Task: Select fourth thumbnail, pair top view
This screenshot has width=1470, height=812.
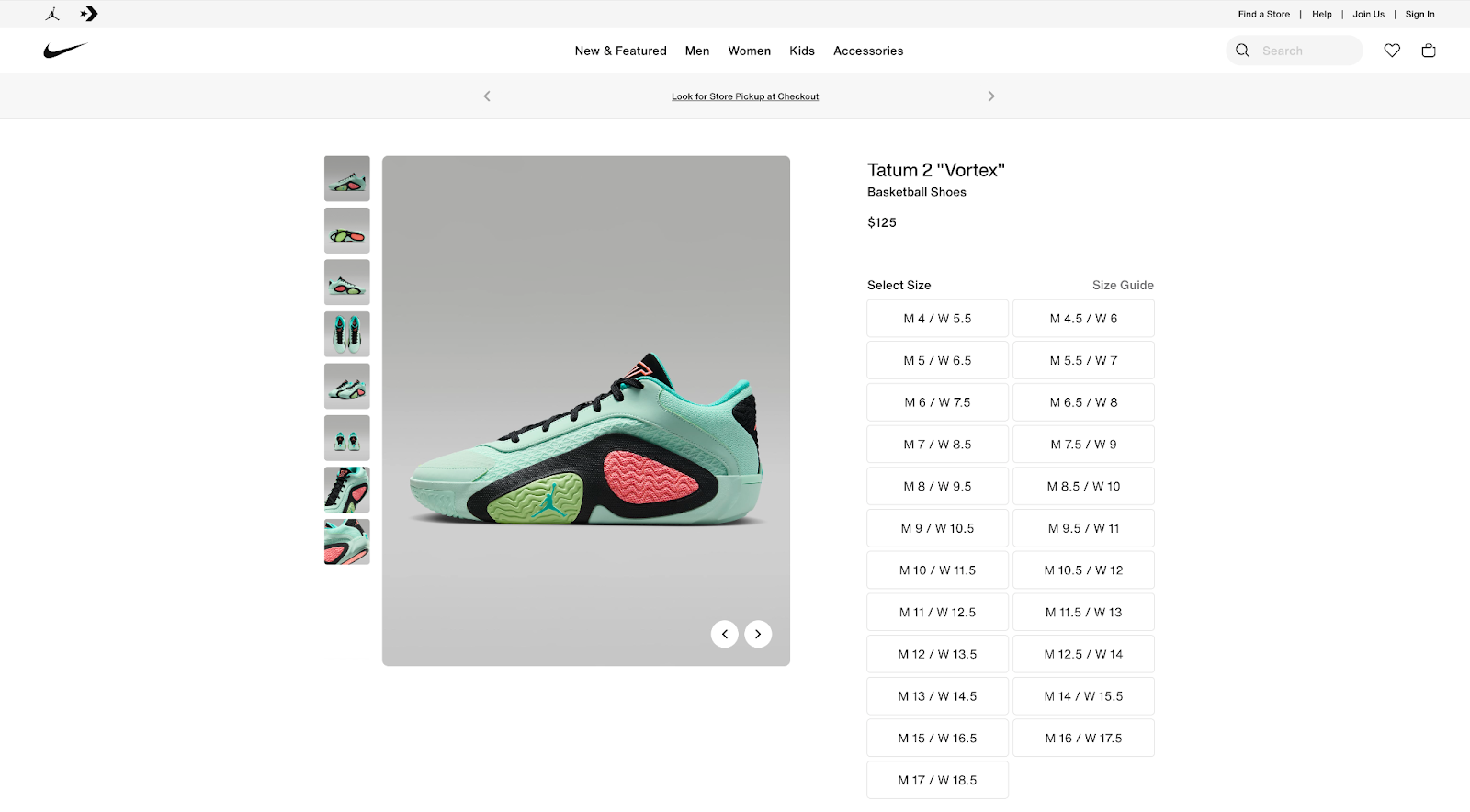Action: 347,334
